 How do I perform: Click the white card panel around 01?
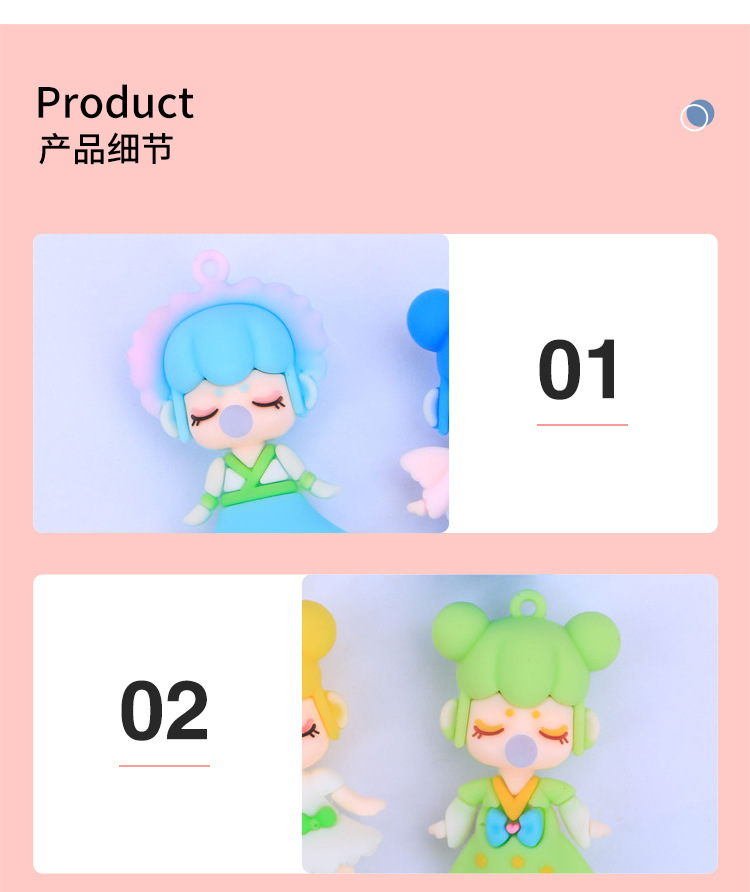click(583, 383)
